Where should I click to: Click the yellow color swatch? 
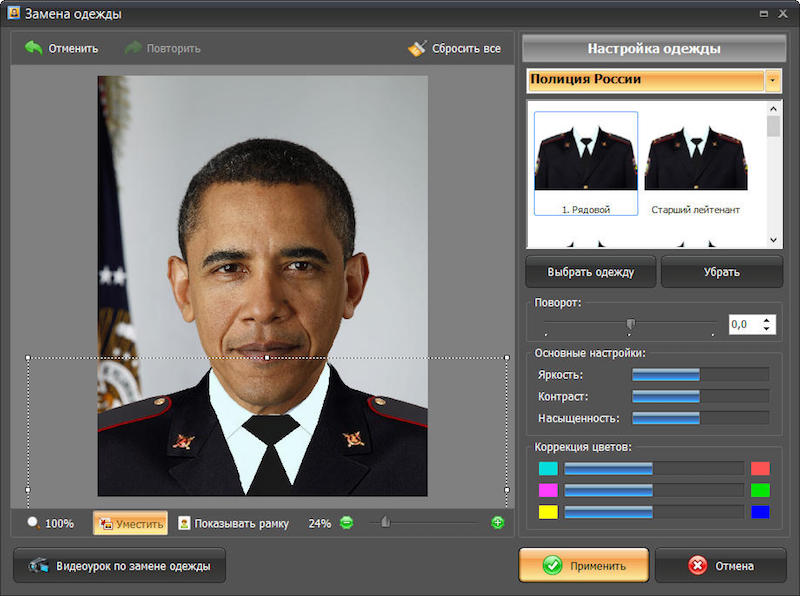548,512
